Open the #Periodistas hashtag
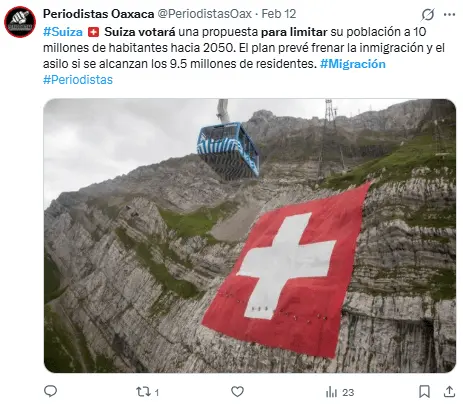The width and height of the screenshot is (463, 405). point(78,80)
